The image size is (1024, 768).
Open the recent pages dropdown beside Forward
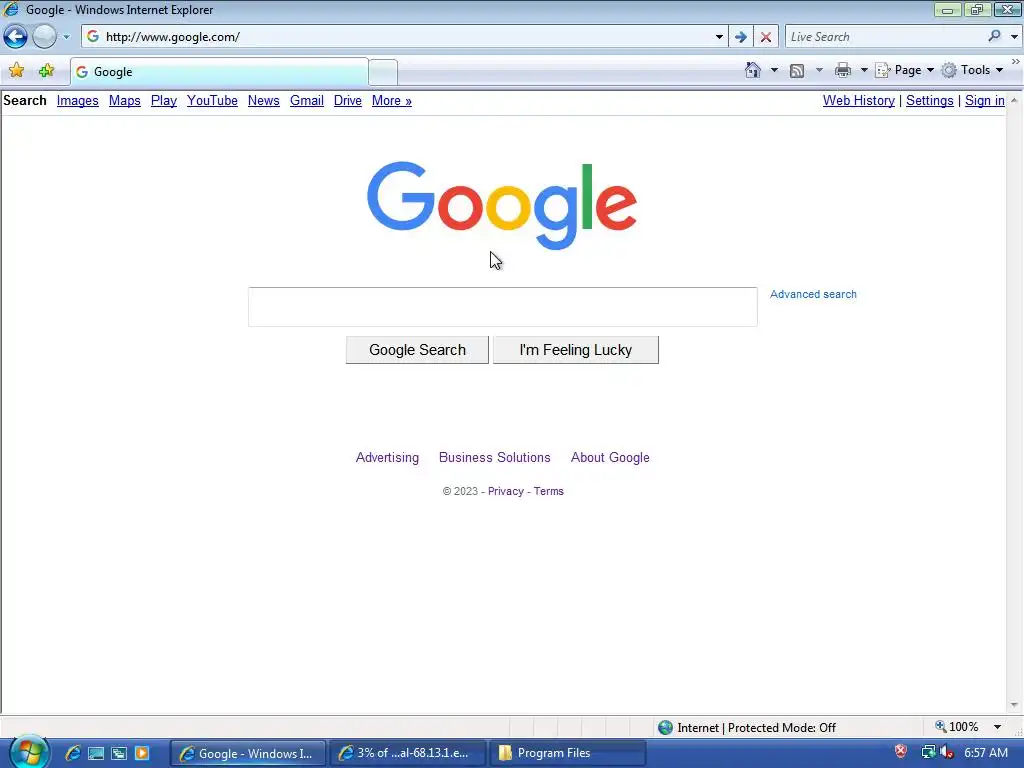[x=66, y=37]
